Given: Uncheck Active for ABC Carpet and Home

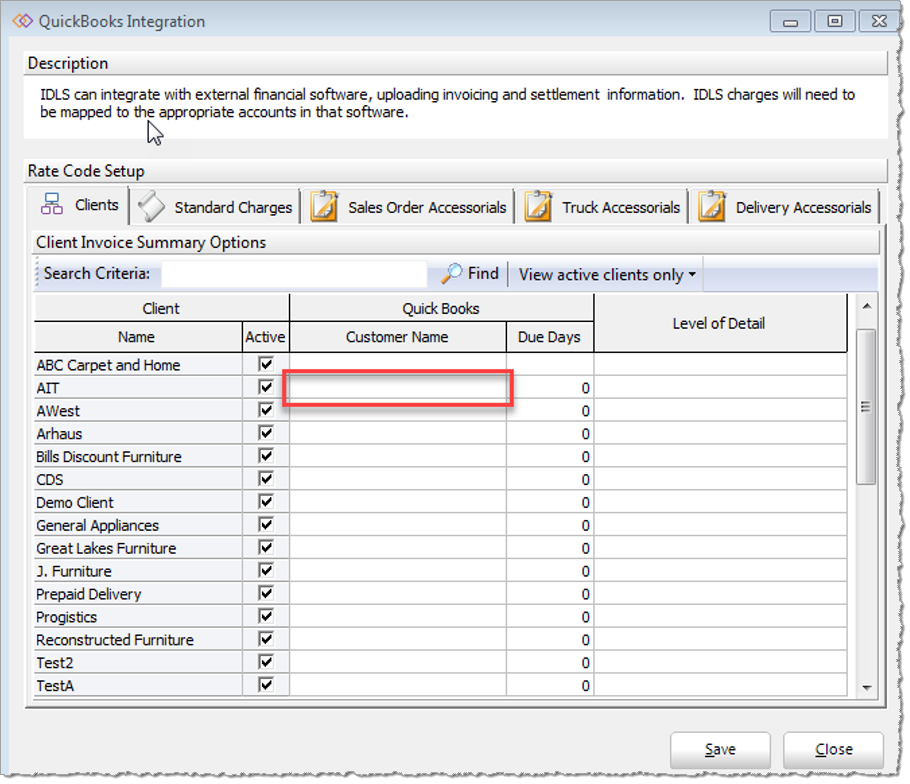Looking at the screenshot, I should pos(266,364).
